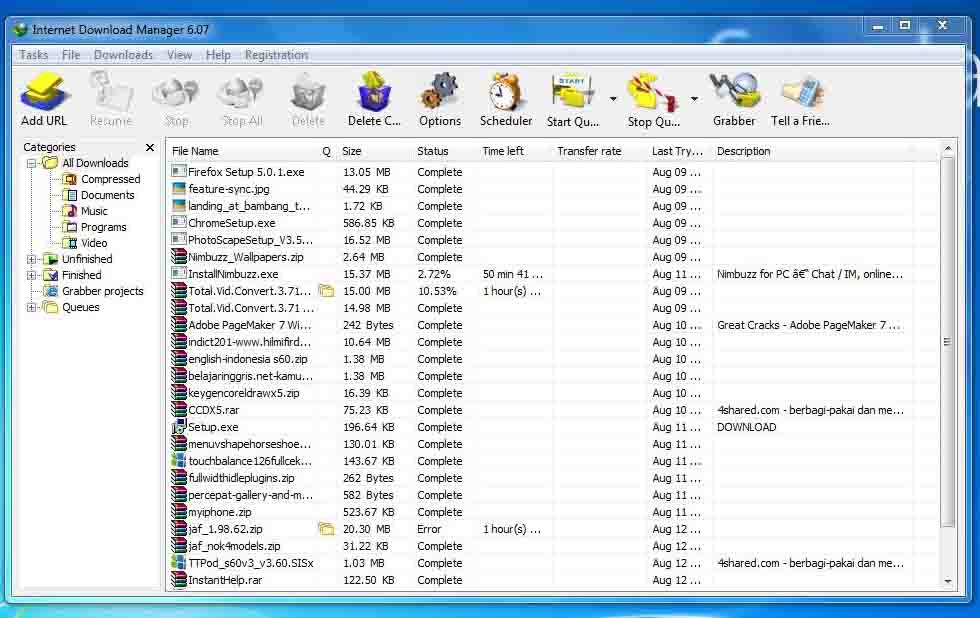Click the Add URL toolbar icon
The image size is (980, 618).
pos(44,92)
